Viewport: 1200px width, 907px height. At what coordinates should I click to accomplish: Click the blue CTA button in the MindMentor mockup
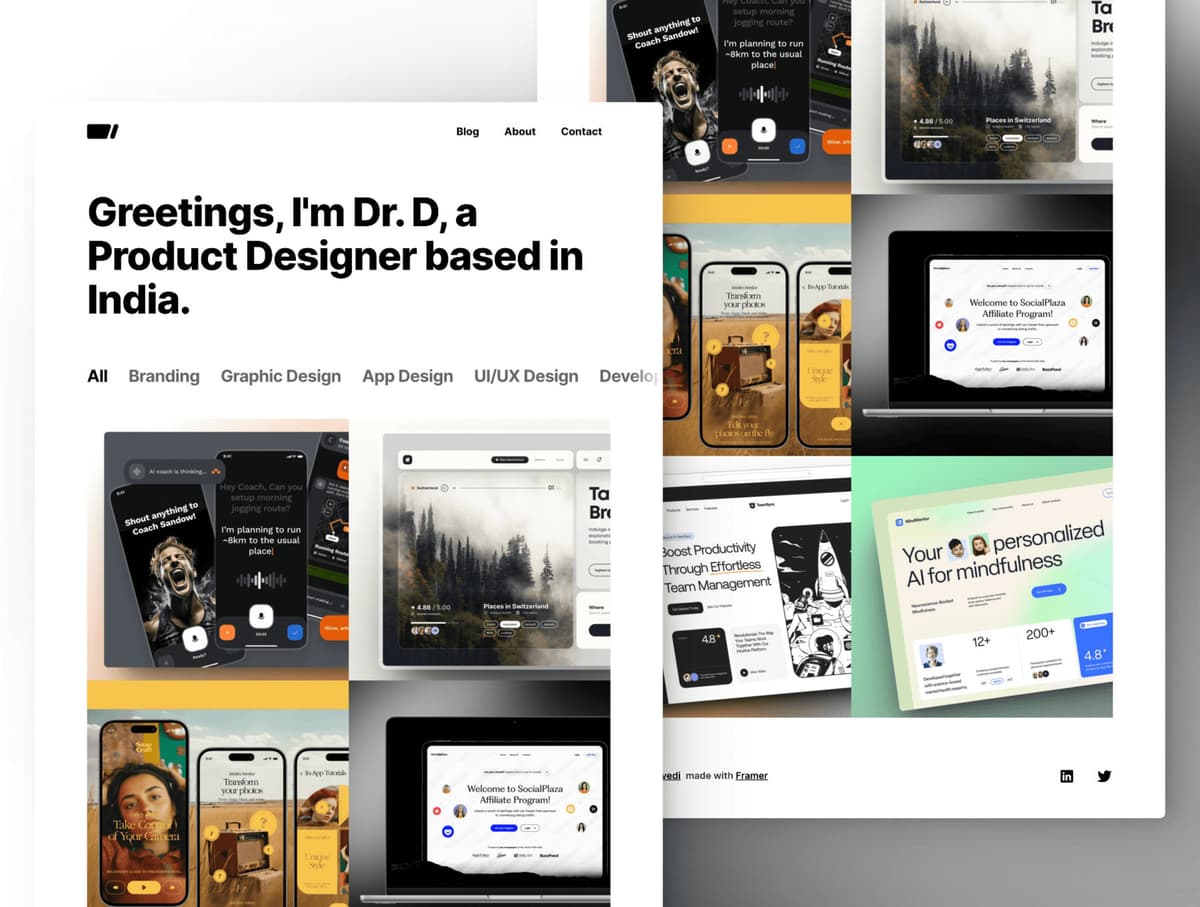pos(1048,590)
